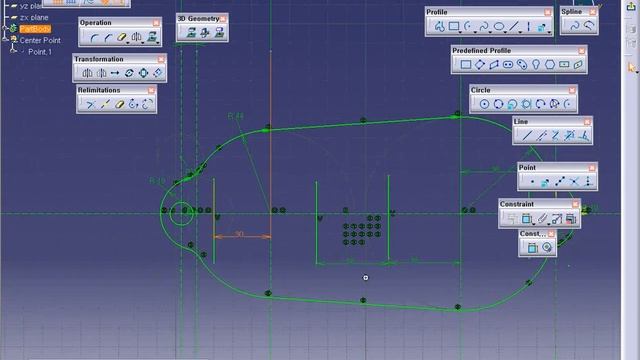Open dropdown arrow under Profile Rectangle icon

click(x=460, y=32)
